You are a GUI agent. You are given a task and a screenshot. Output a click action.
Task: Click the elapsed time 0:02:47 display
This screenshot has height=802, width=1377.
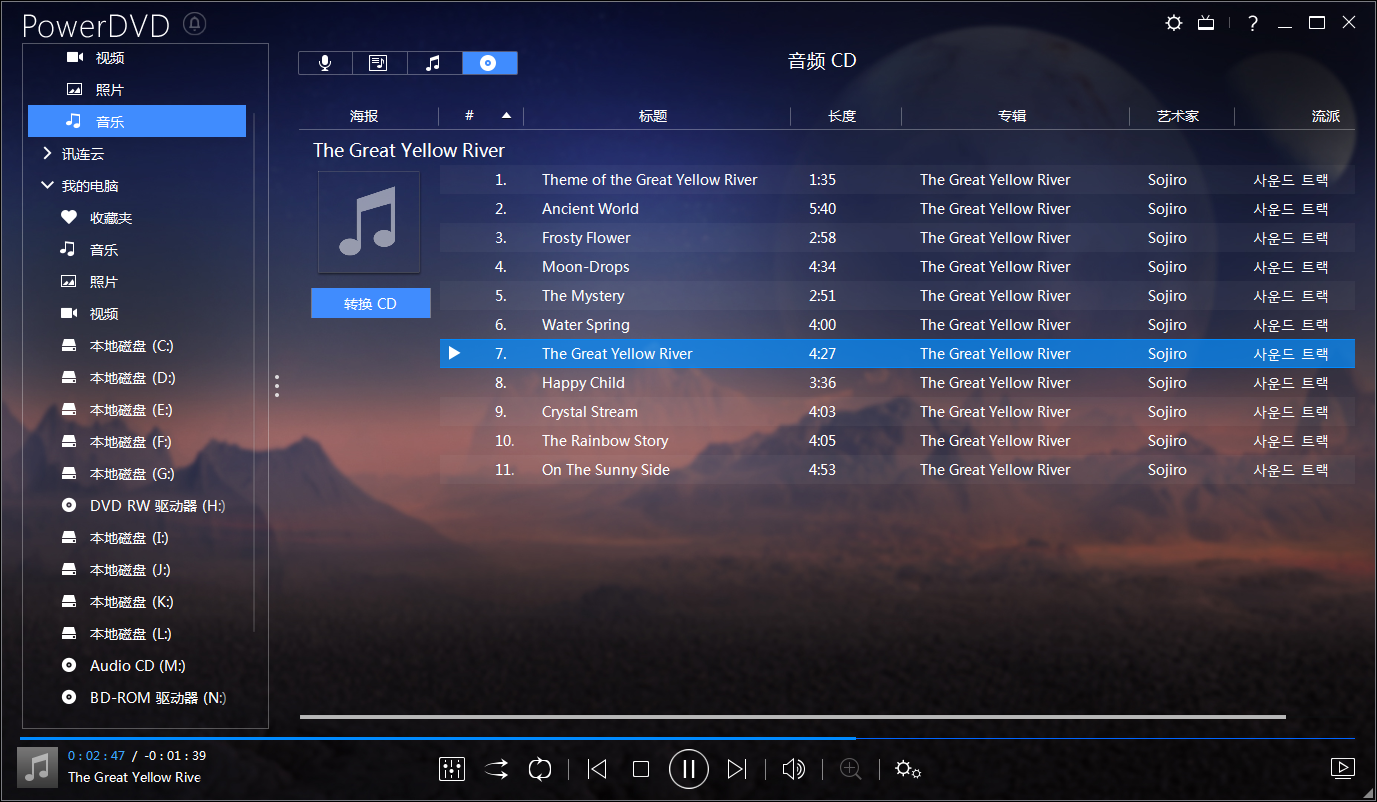pyautogui.click(x=96, y=756)
